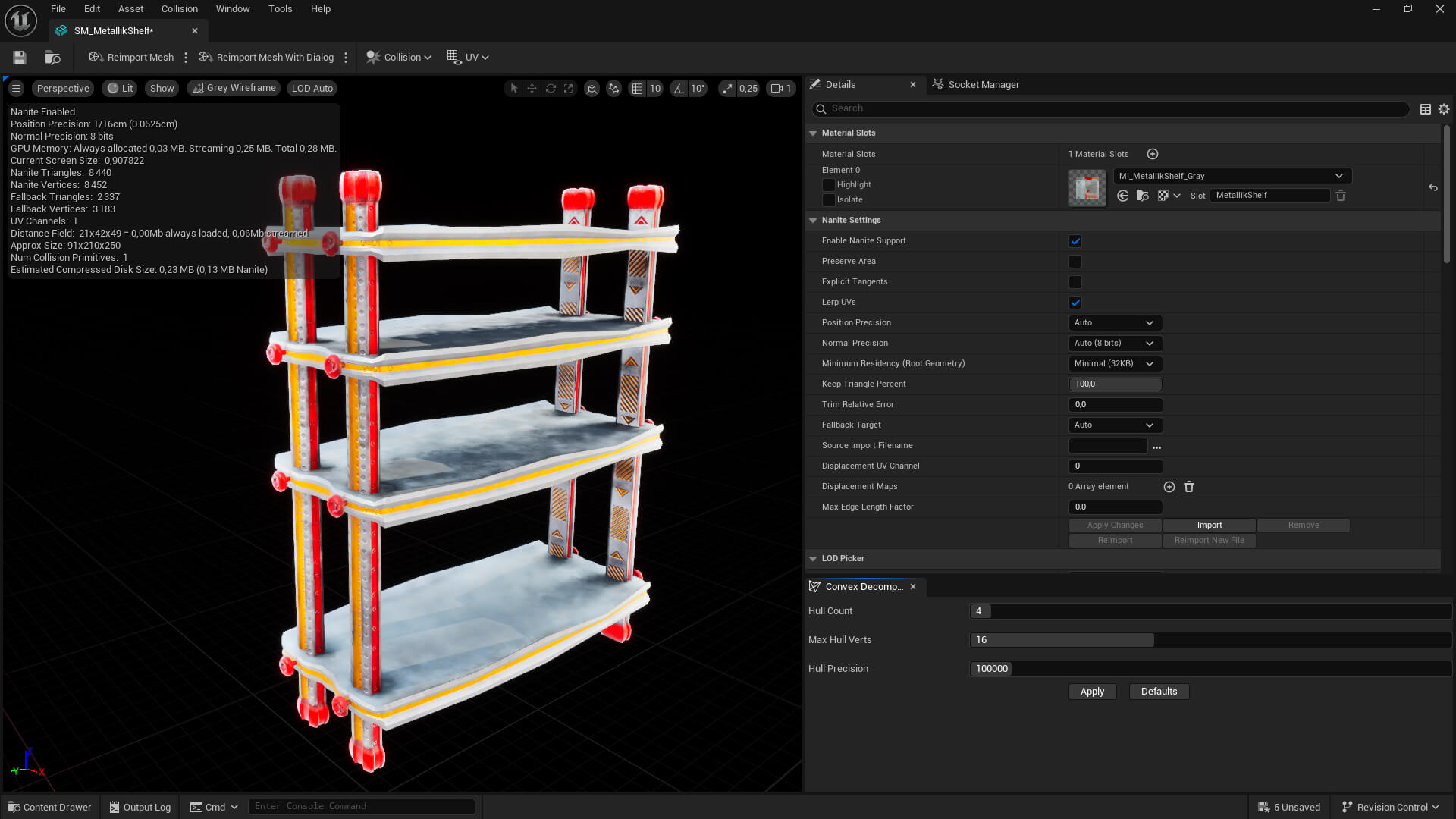This screenshot has height=819, width=1456.
Task: Collapse the Nanite Settings section
Action: (x=813, y=221)
